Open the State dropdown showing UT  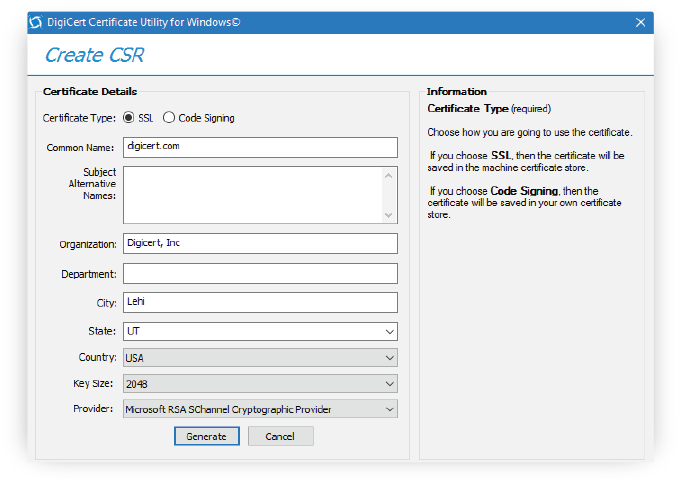[260, 332]
